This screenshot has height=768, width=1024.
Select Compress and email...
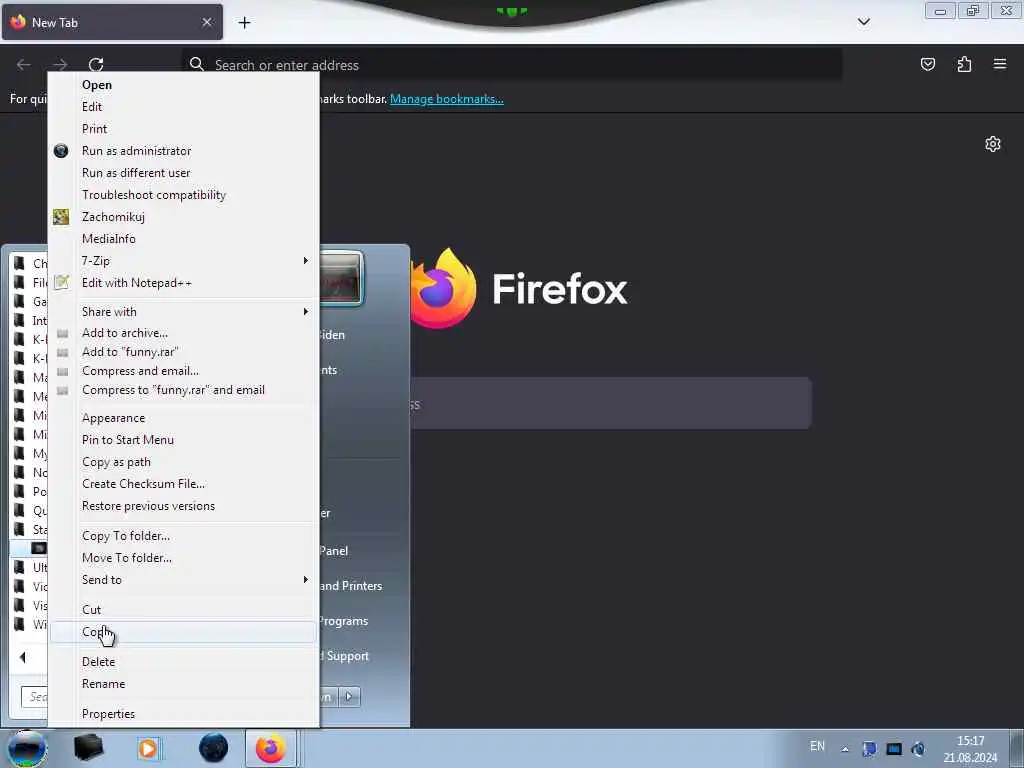[184, 371]
